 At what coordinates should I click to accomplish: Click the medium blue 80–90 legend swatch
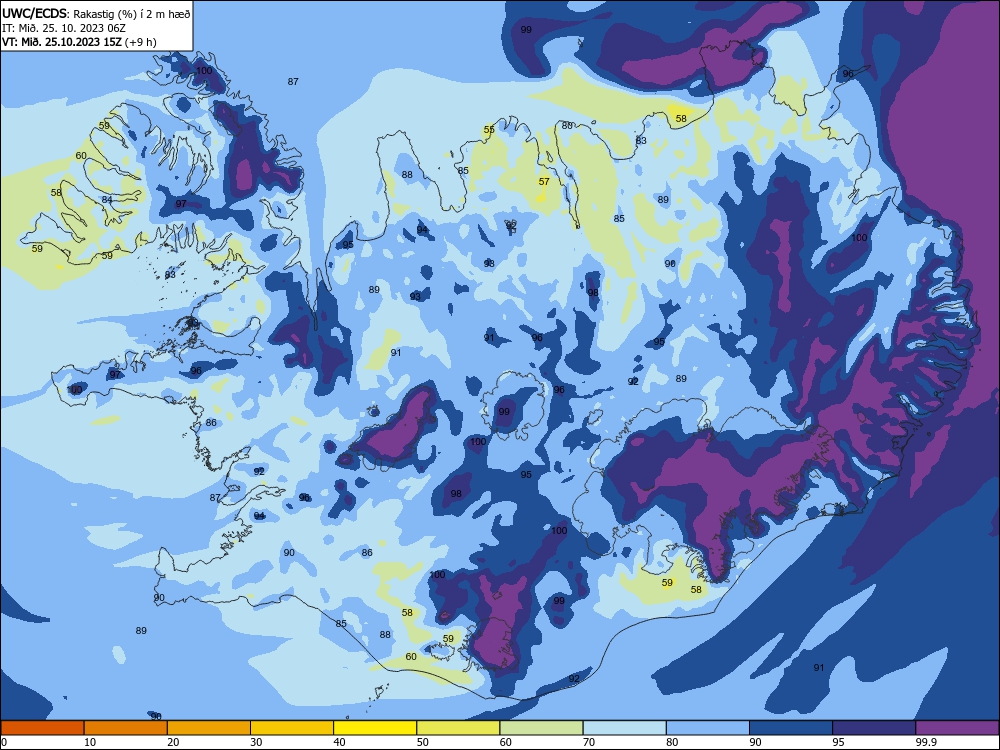(x=708, y=728)
